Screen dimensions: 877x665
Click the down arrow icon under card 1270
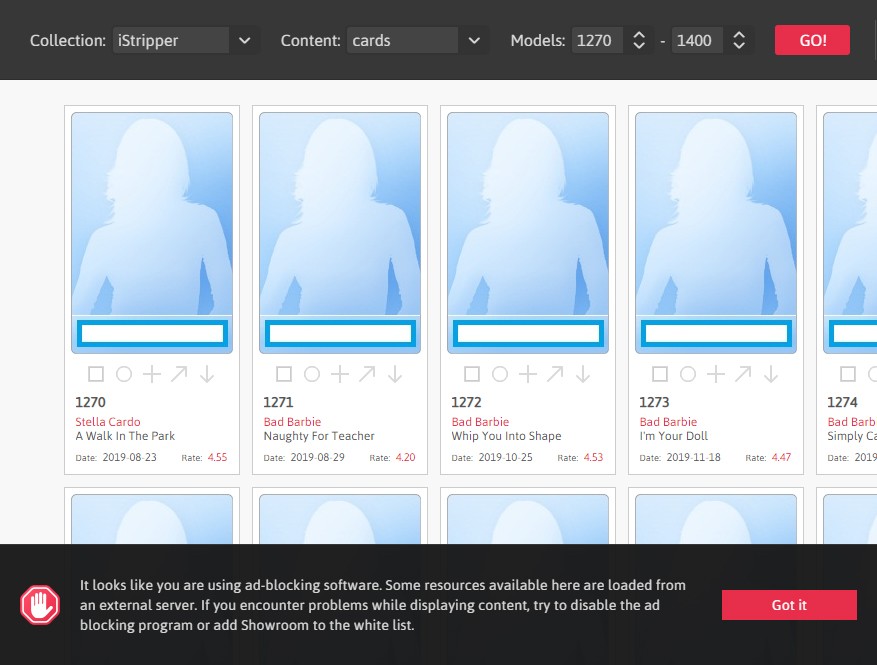coord(207,374)
